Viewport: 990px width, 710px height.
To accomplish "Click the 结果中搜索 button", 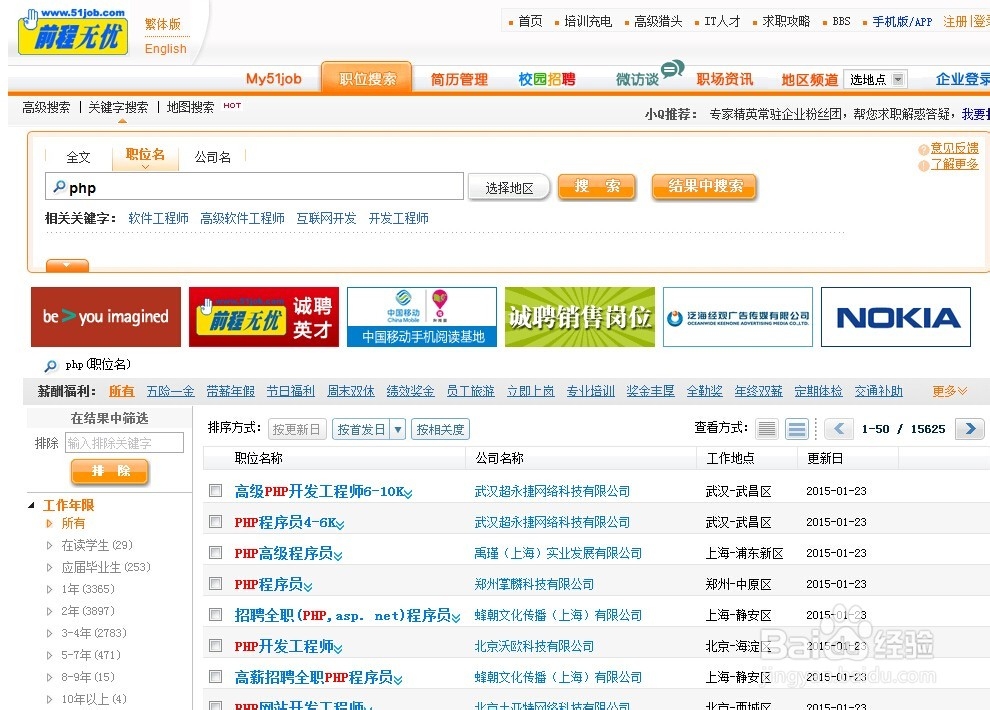I will click(x=704, y=187).
